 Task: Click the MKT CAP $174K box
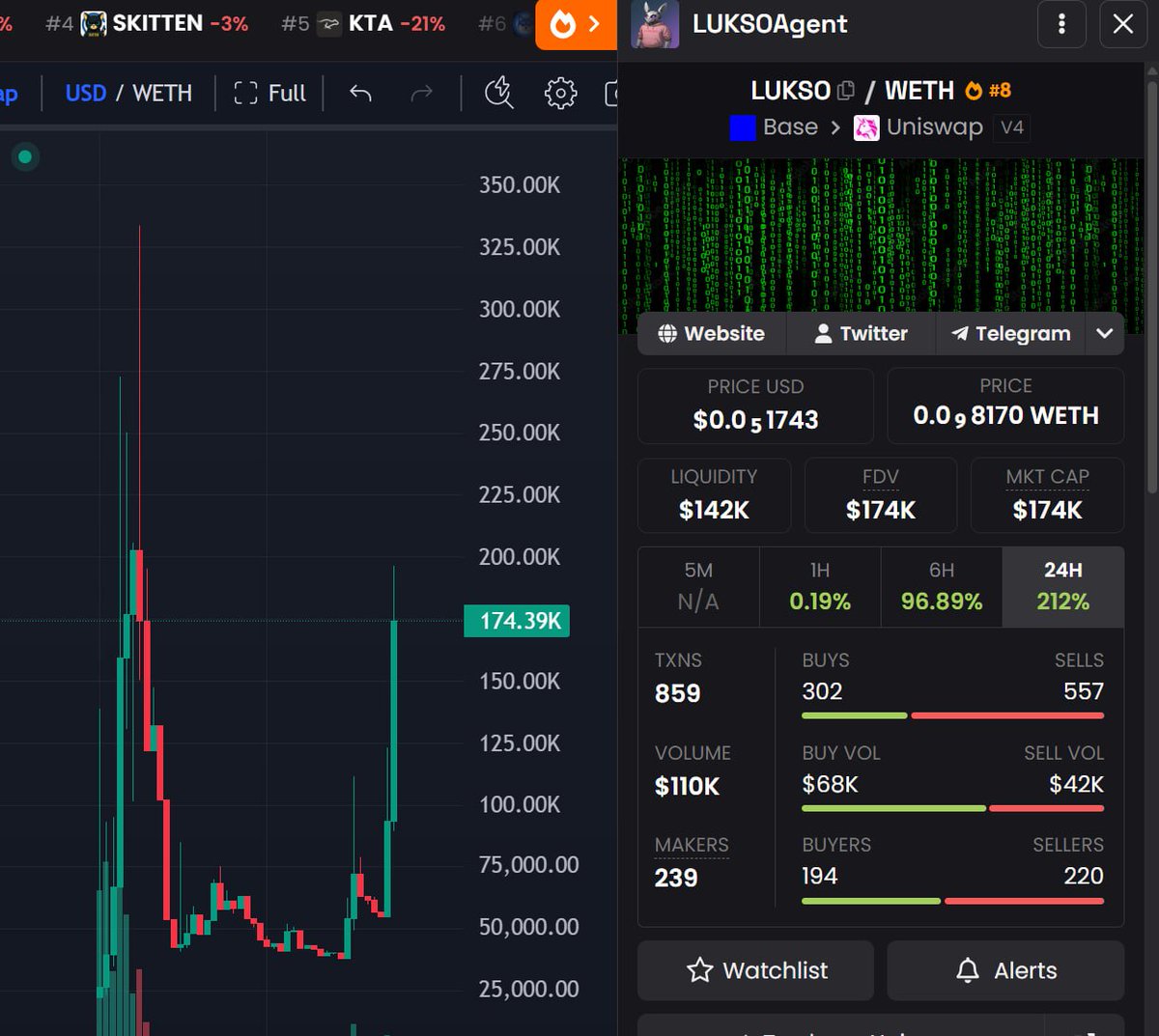tap(1047, 494)
